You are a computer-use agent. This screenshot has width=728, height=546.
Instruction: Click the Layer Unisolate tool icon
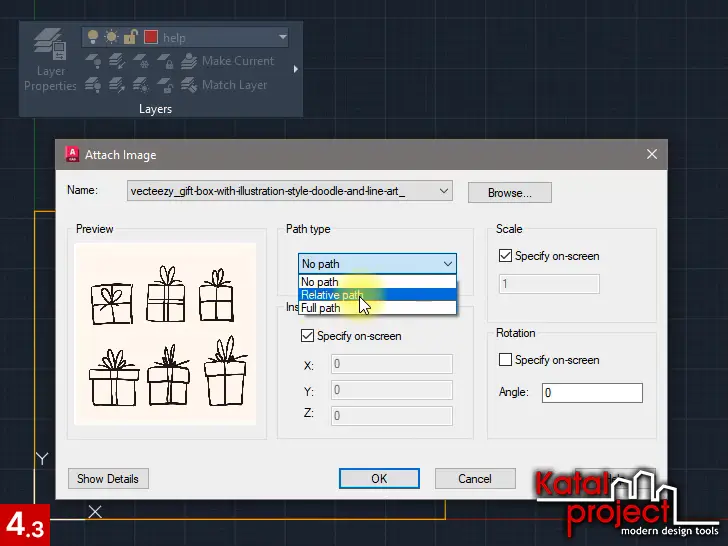point(117,85)
